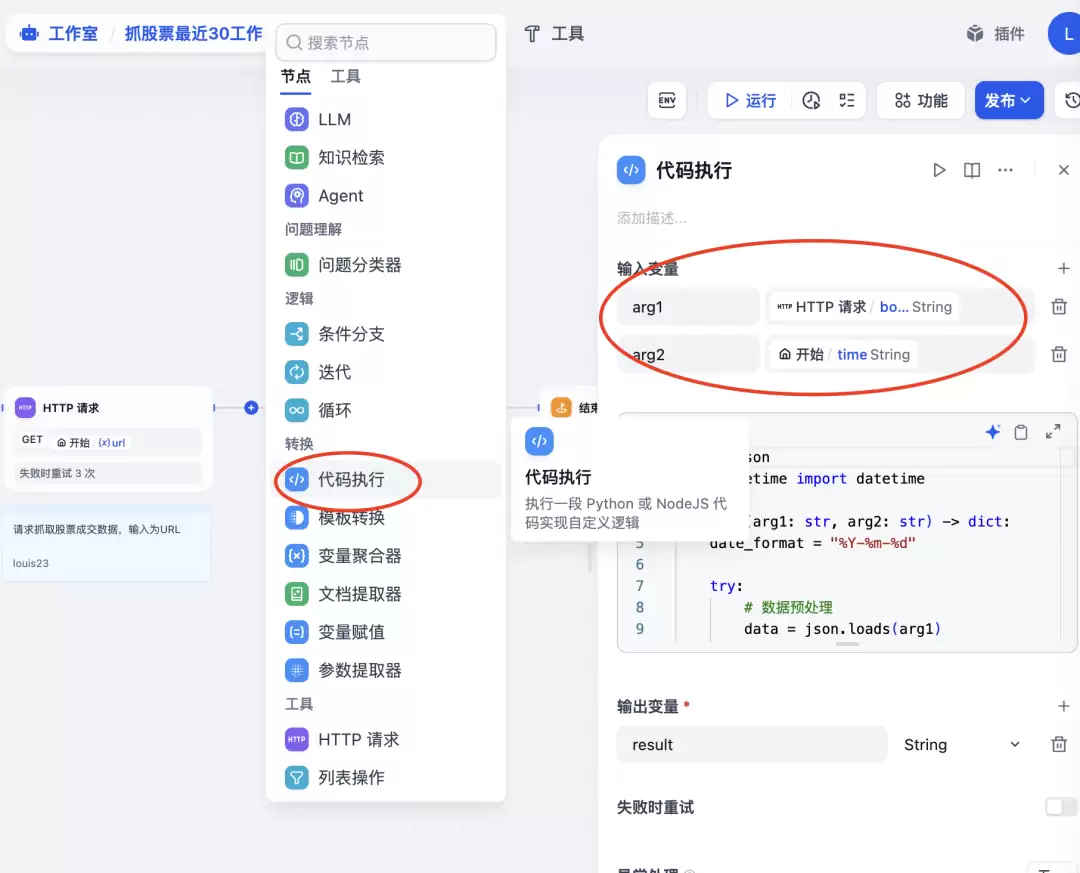Focus the 搜索节点 search field
Viewport: 1080px width, 873px height.
(x=386, y=42)
